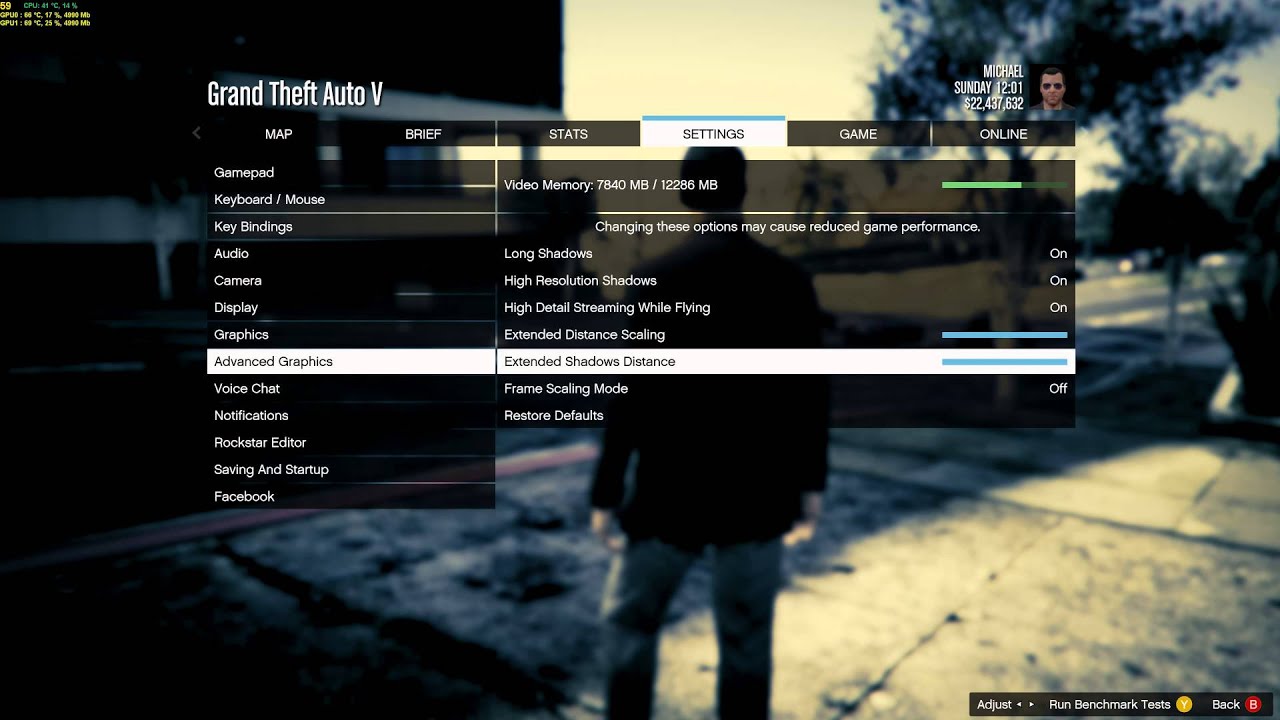Toggle High Detail Streaming While Flying
The width and height of the screenshot is (1280, 720).
[x=786, y=308]
